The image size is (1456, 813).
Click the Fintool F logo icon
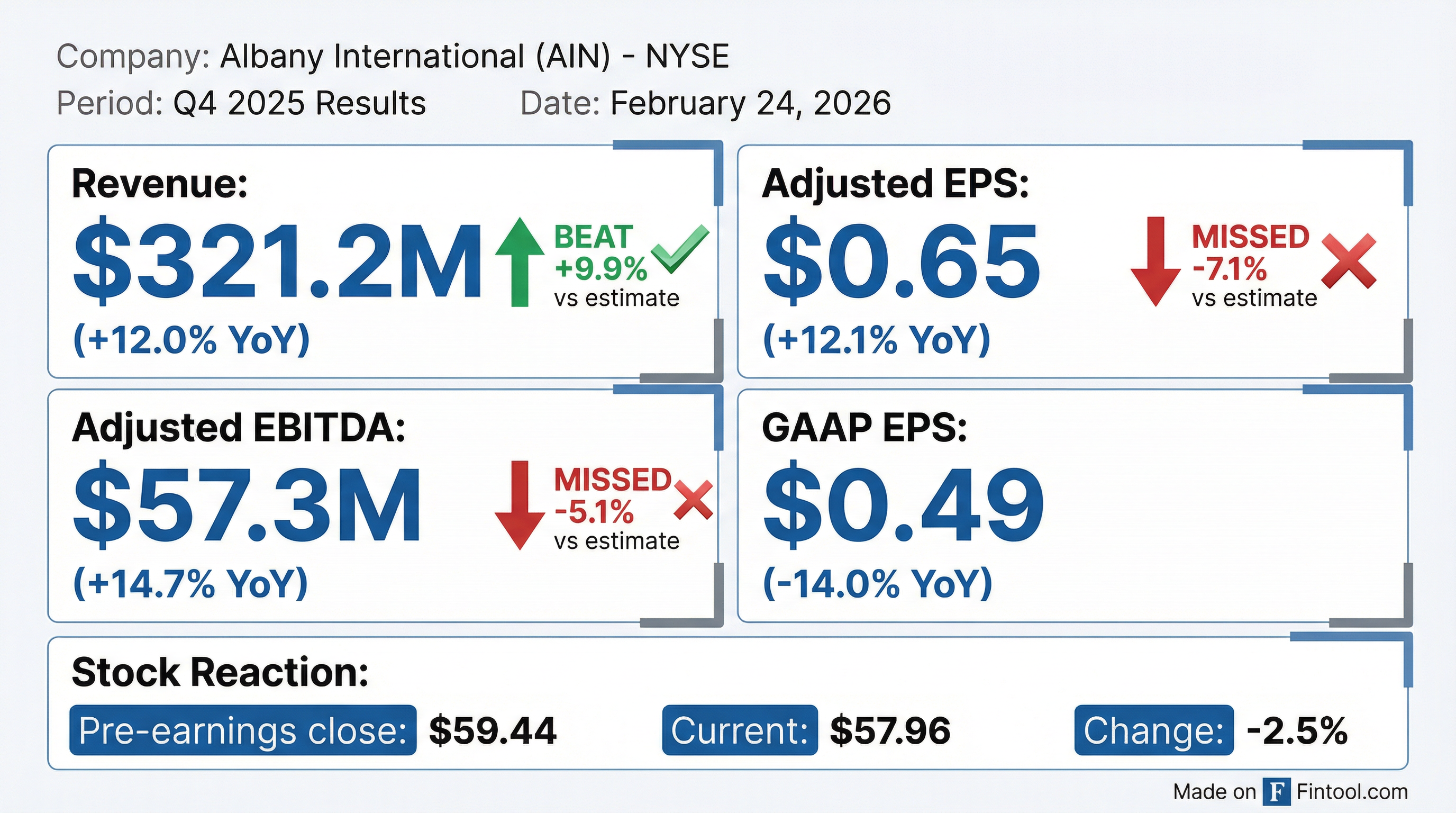(1277, 791)
